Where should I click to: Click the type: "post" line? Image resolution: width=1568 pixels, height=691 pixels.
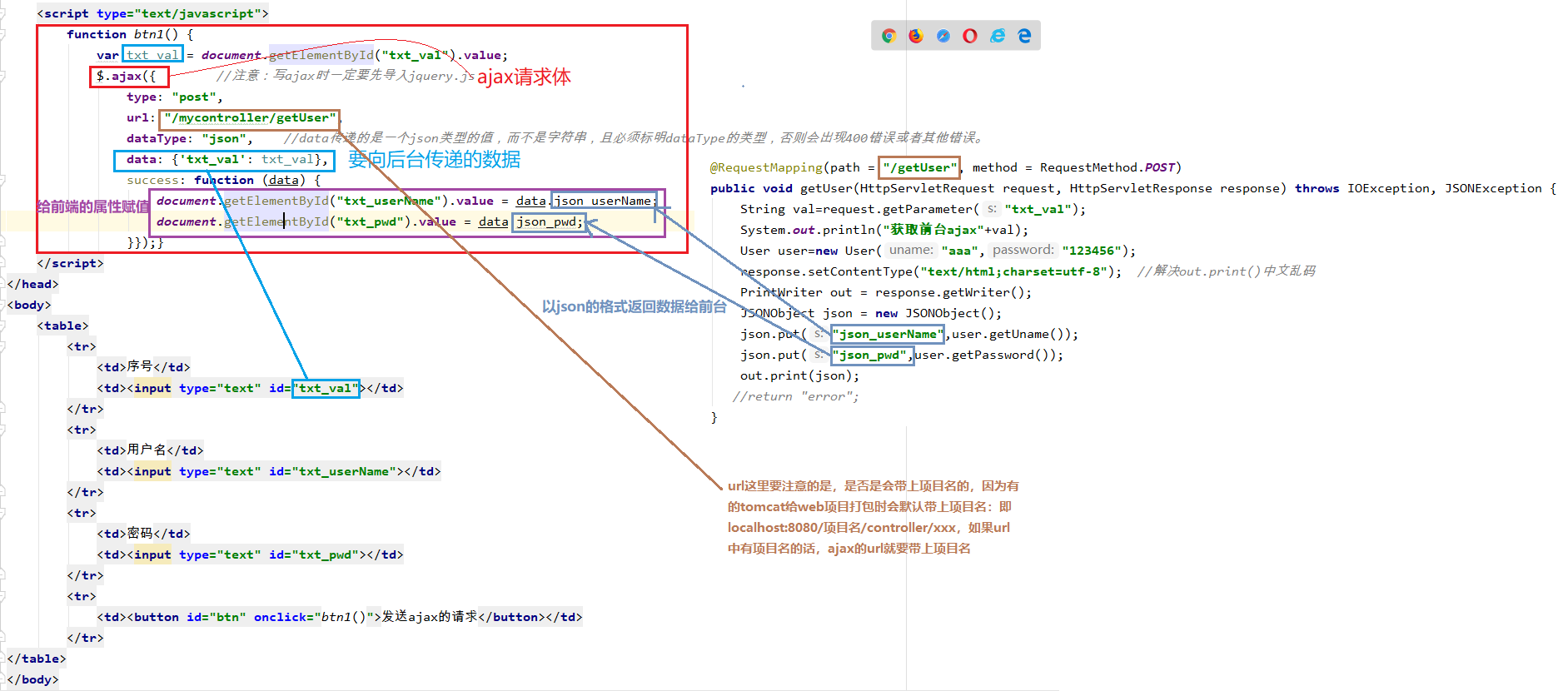174,97
